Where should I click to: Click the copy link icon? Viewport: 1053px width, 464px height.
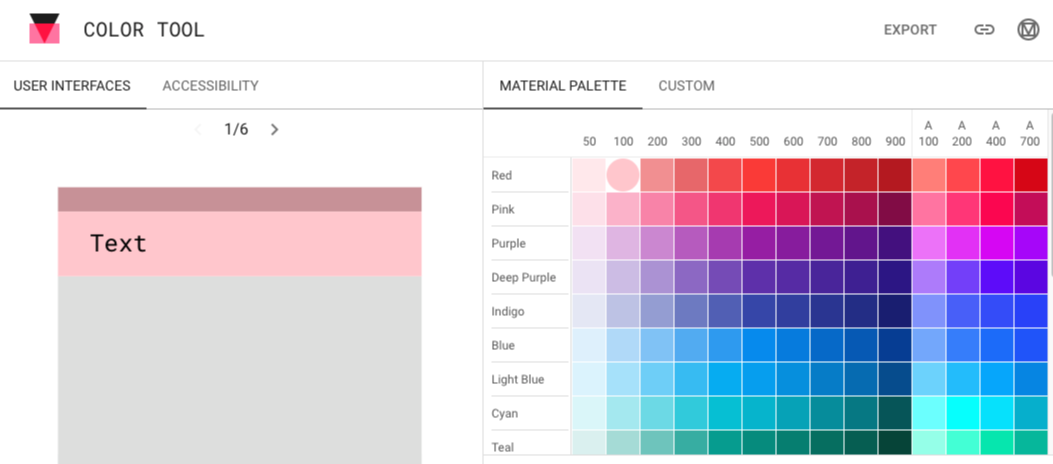tap(984, 30)
